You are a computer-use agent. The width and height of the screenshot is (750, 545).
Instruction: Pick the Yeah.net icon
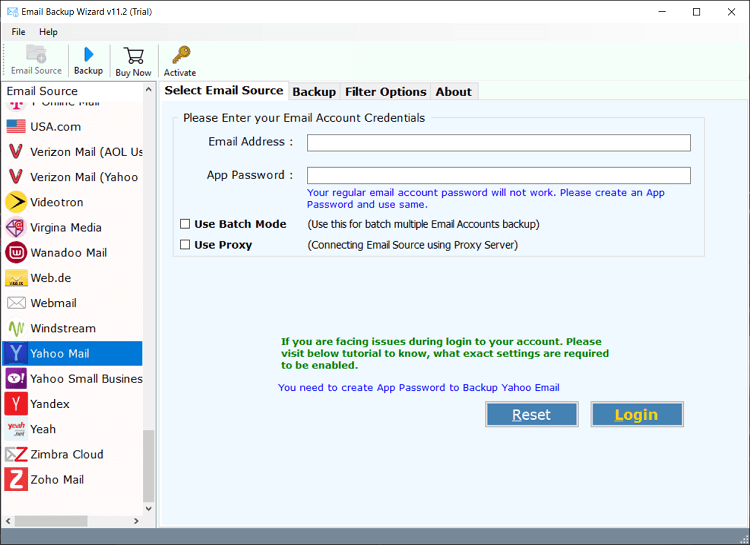(x=16, y=429)
